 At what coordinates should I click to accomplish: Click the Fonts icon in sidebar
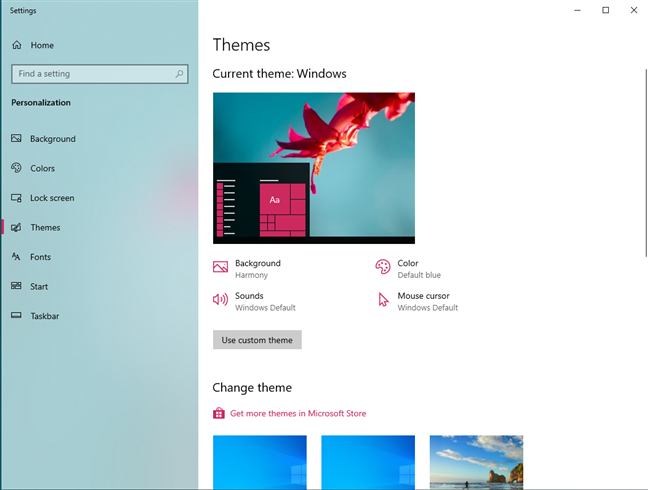pyautogui.click(x=16, y=257)
